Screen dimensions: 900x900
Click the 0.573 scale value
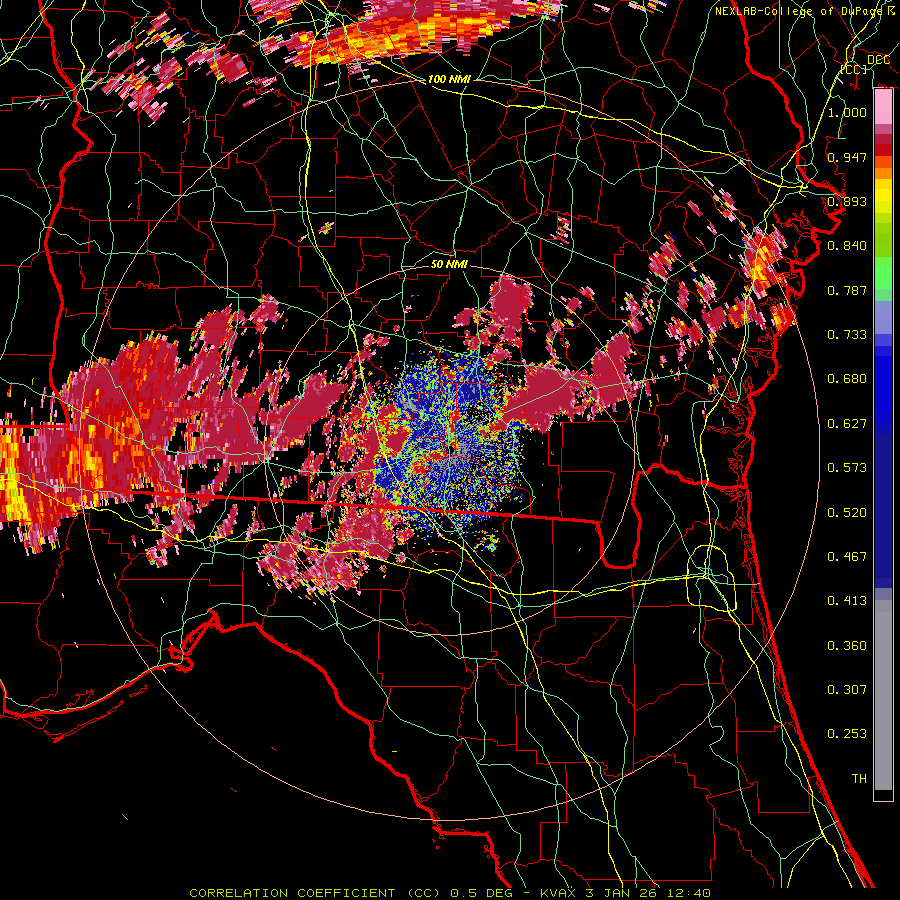click(847, 468)
